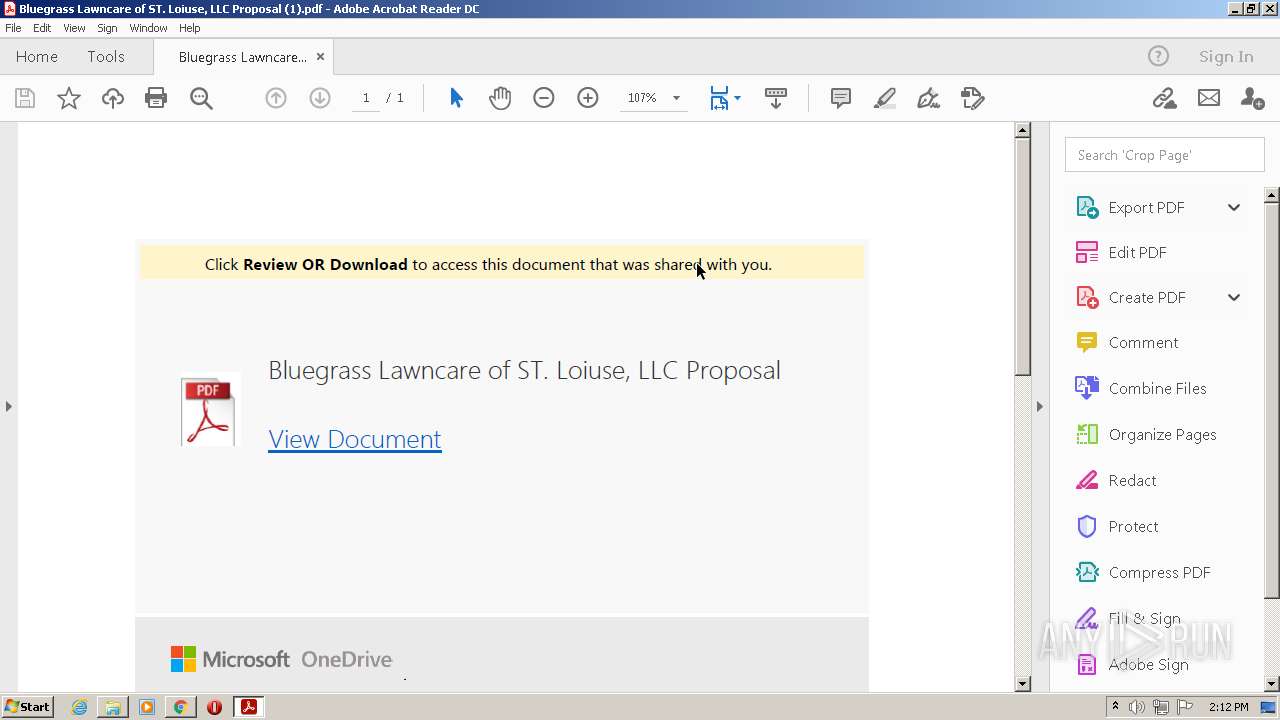Open fit options dropdown arrow
The image size is (1280, 720).
(x=737, y=98)
